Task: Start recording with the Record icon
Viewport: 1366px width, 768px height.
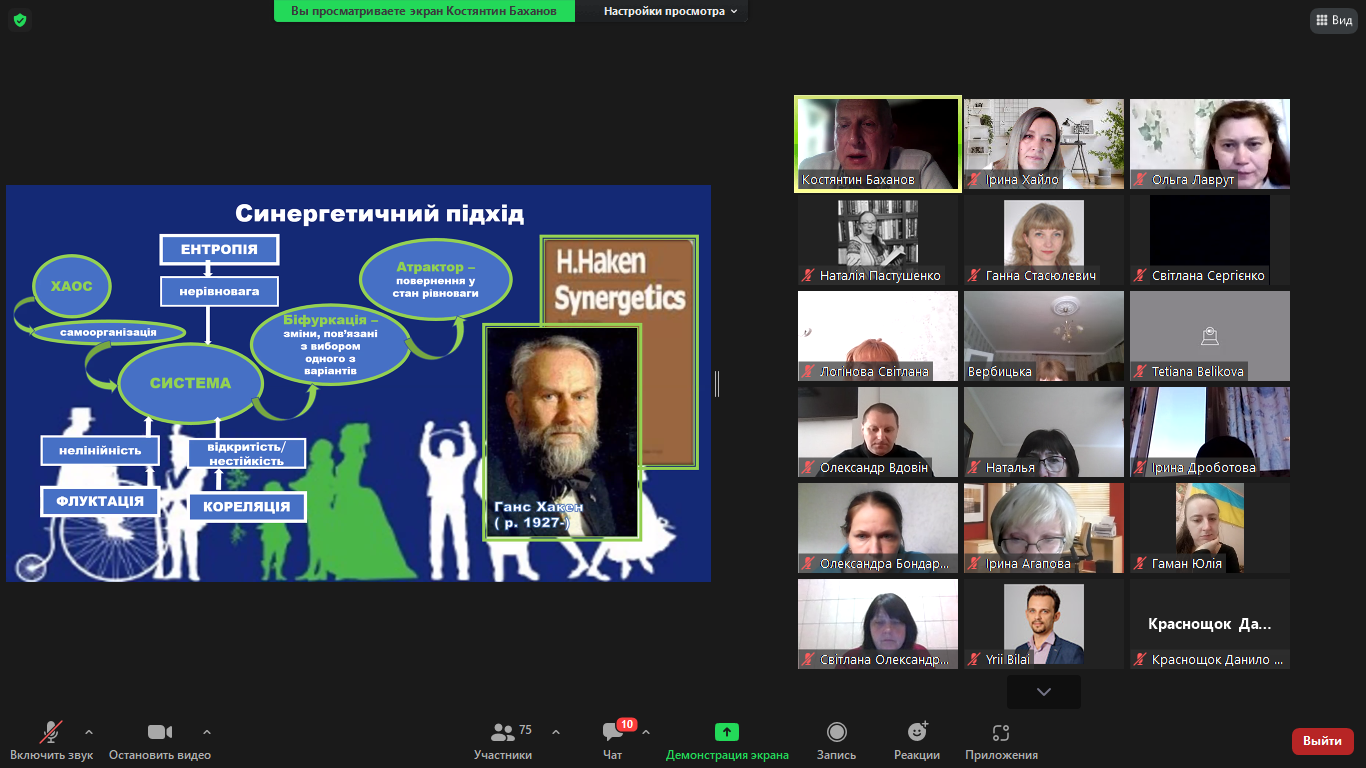Action: coord(836,732)
